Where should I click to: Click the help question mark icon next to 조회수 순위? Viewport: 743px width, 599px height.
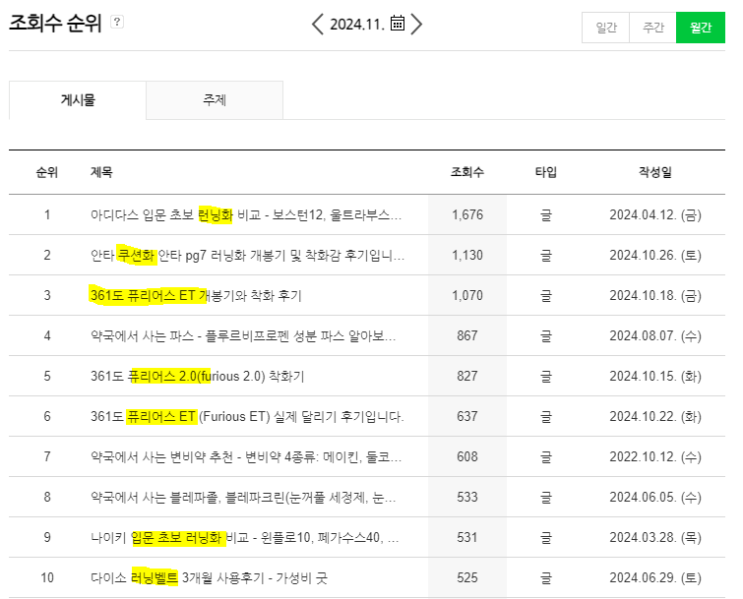point(117,22)
